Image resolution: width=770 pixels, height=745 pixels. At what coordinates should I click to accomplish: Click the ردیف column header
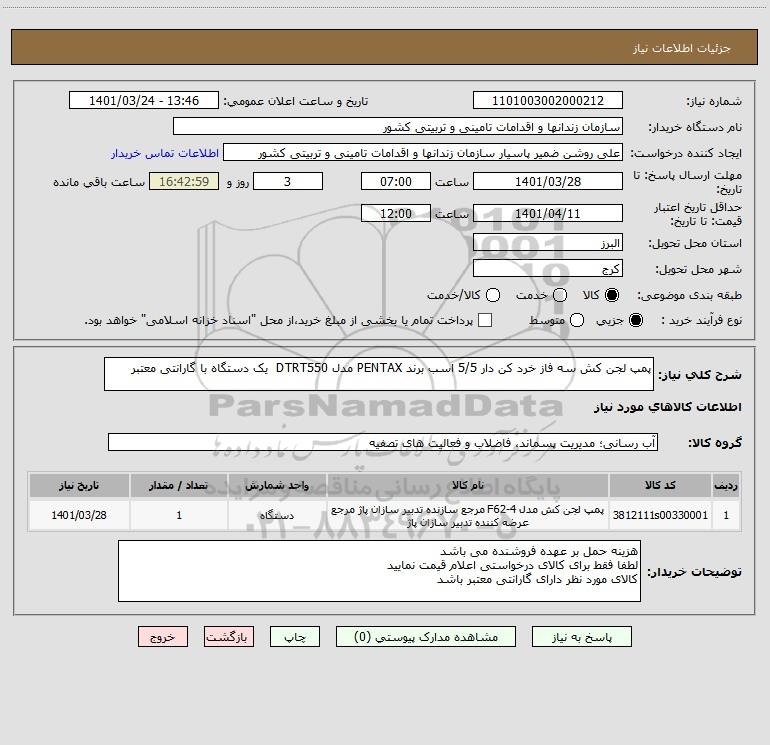tap(726, 486)
